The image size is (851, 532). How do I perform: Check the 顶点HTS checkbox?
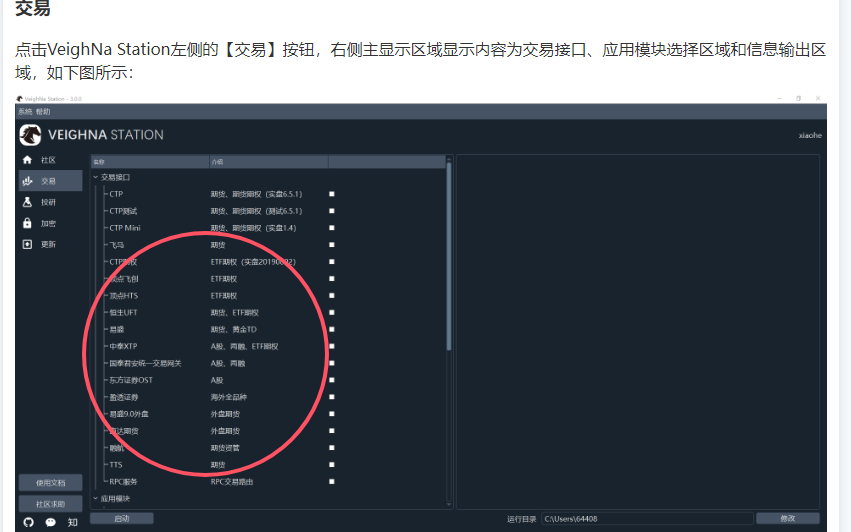coord(332,296)
